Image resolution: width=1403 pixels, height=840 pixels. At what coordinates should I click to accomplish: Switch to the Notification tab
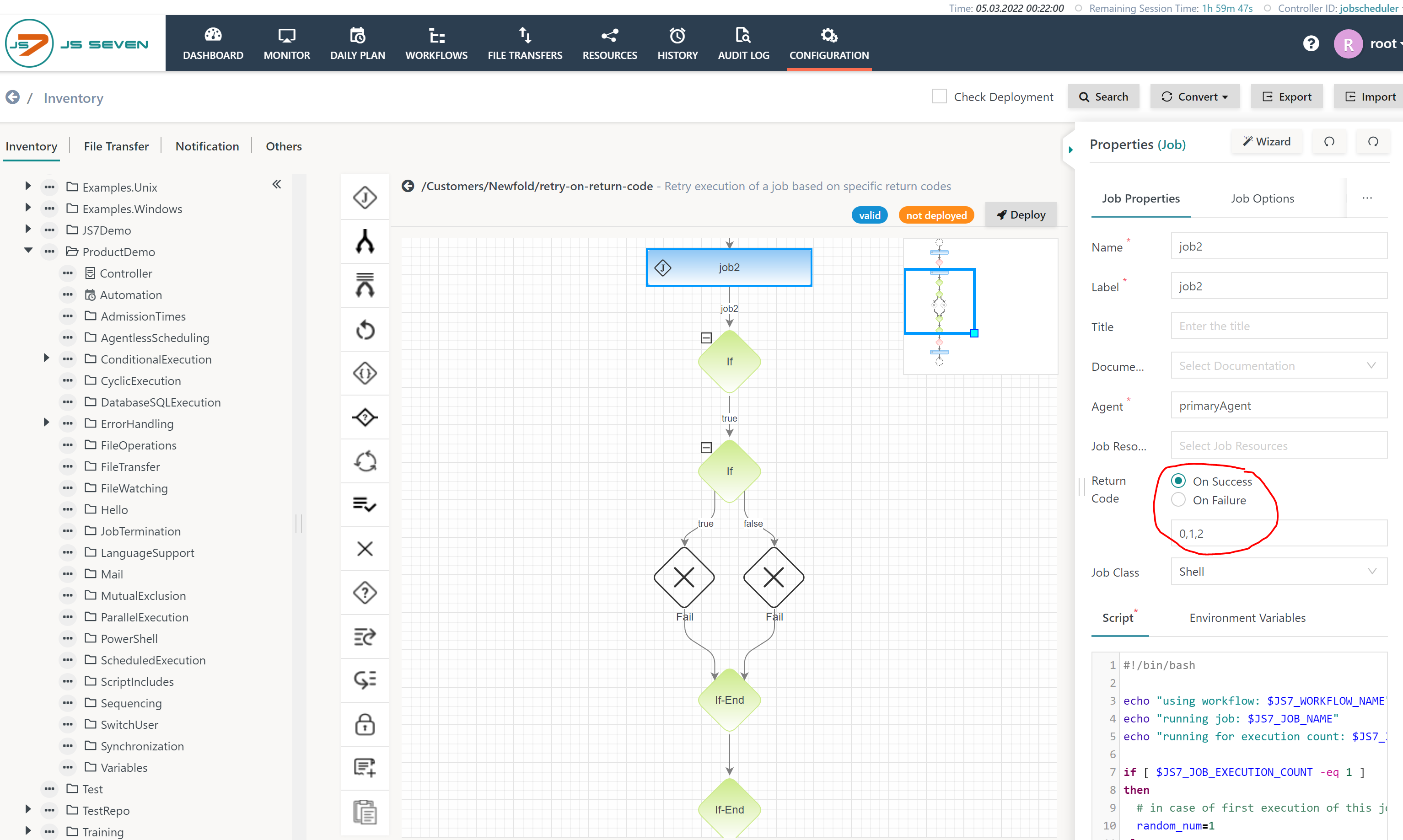207,146
